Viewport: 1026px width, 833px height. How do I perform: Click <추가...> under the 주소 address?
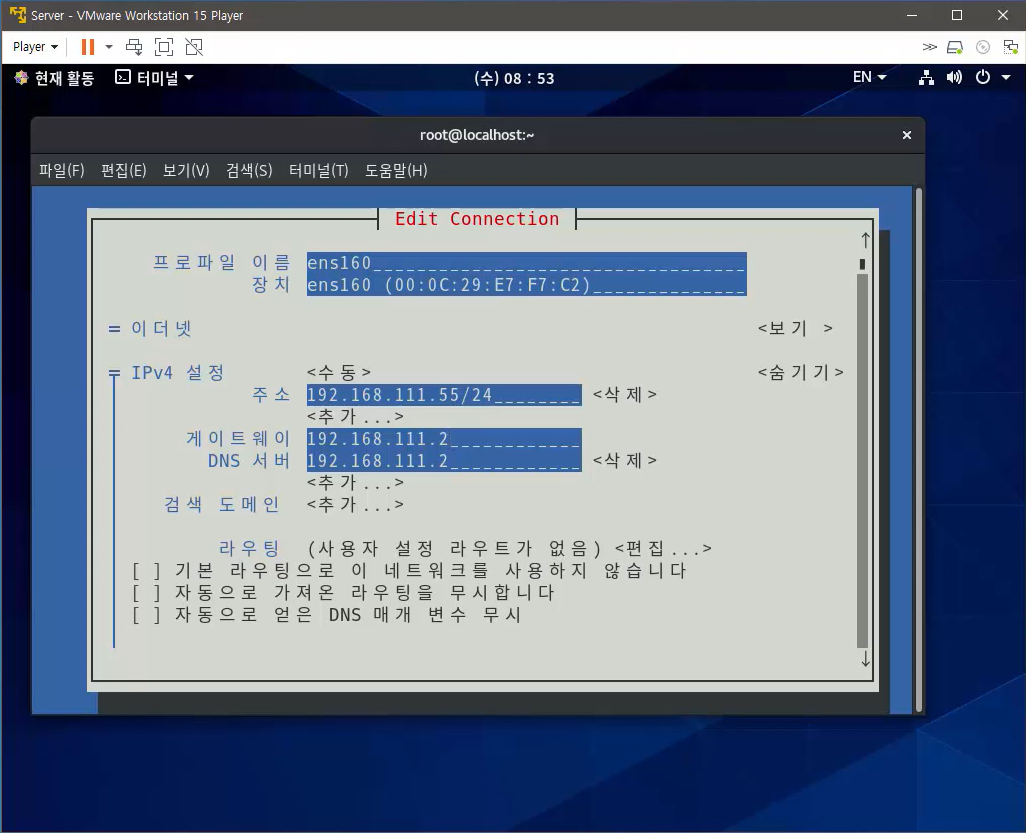point(355,416)
